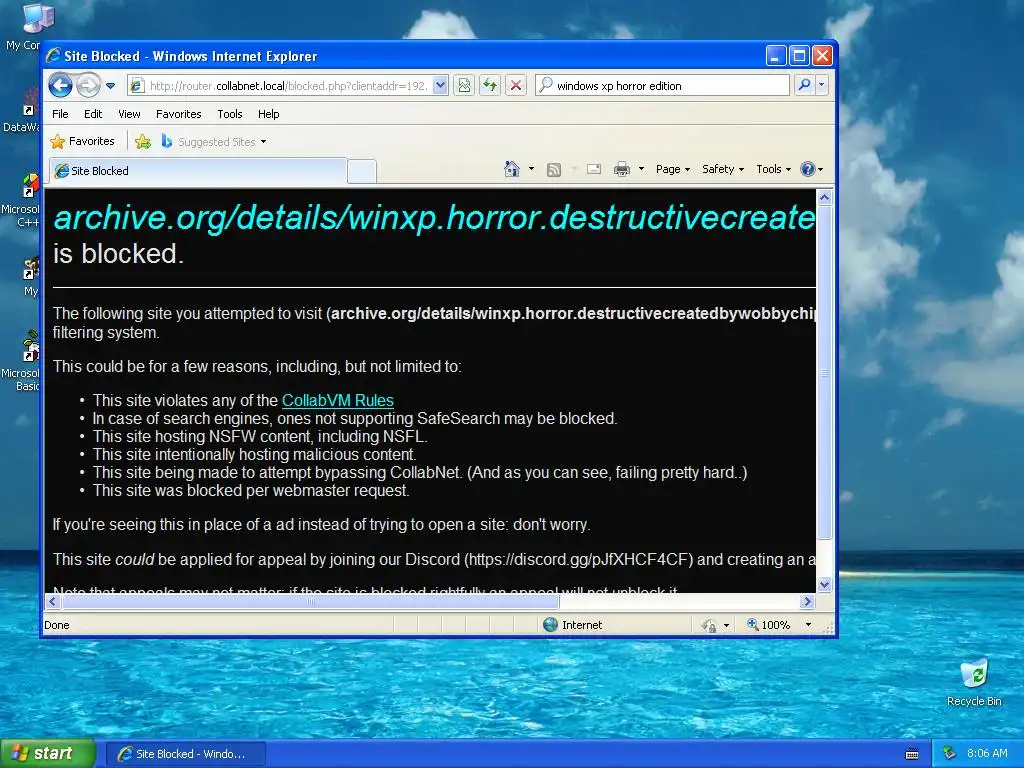Open the File menu
The image size is (1024, 768).
point(60,114)
